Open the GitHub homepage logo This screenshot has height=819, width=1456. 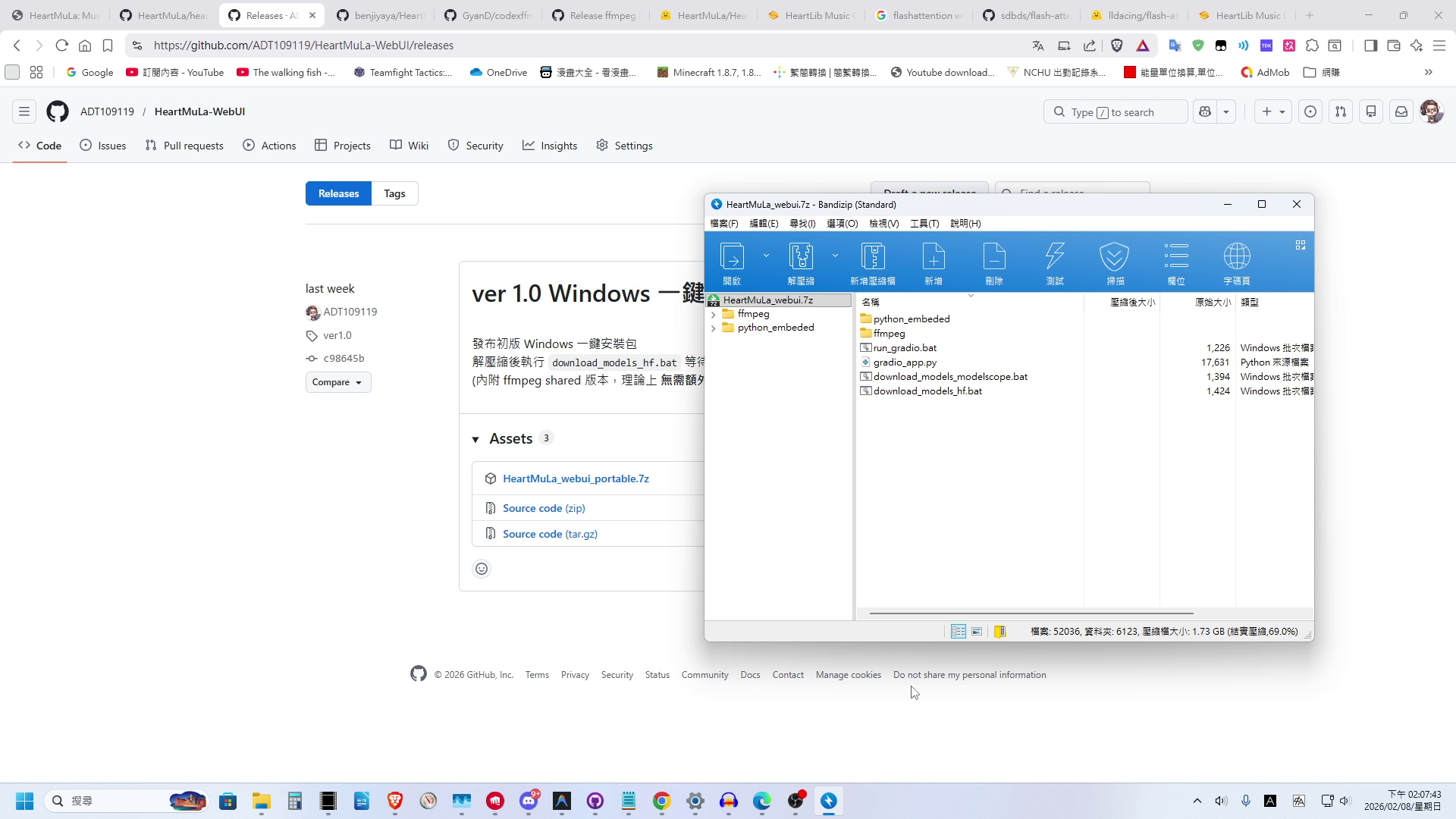pos(58,111)
